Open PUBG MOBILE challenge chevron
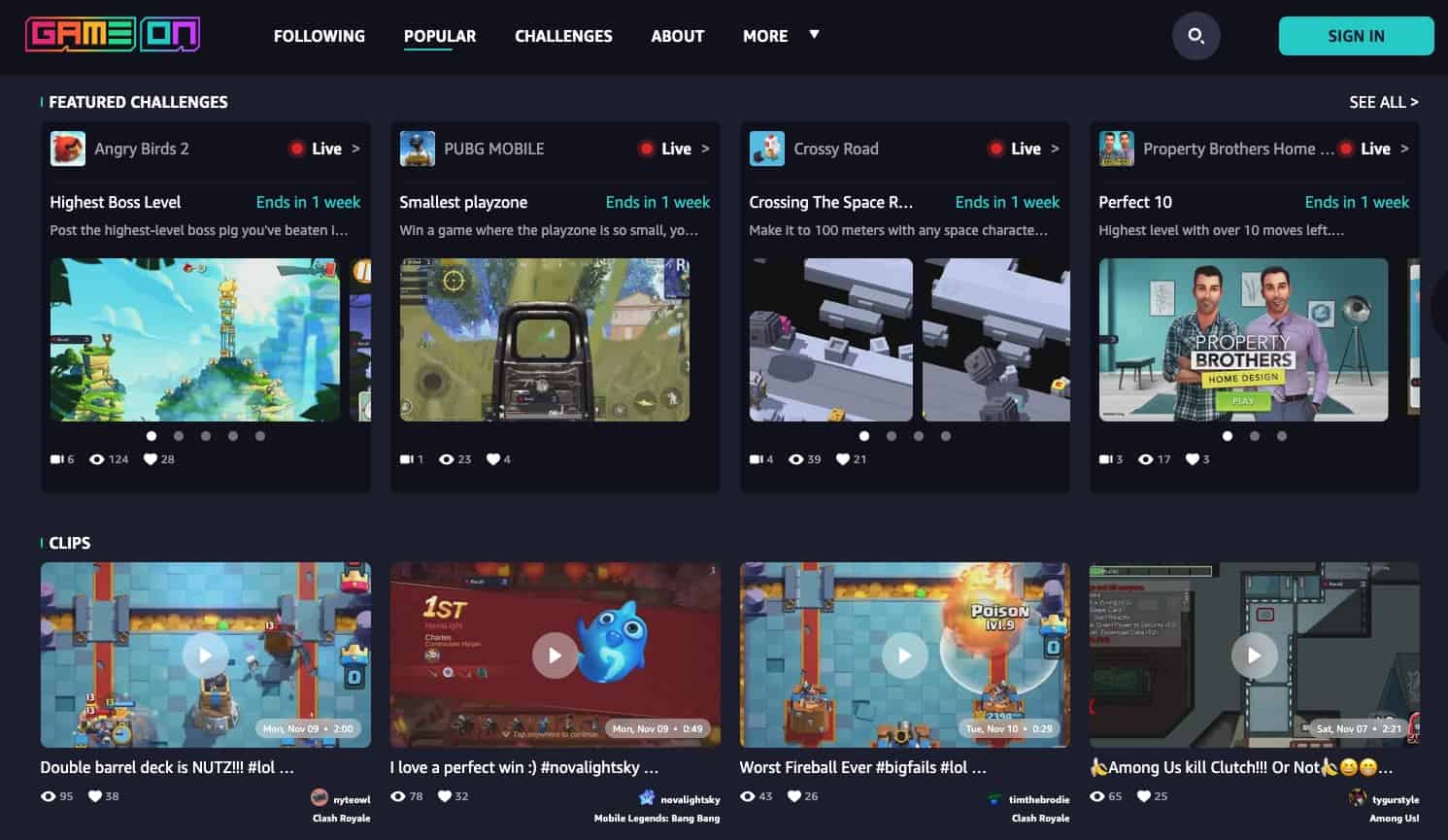The width and height of the screenshot is (1448, 840). coord(705,149)
